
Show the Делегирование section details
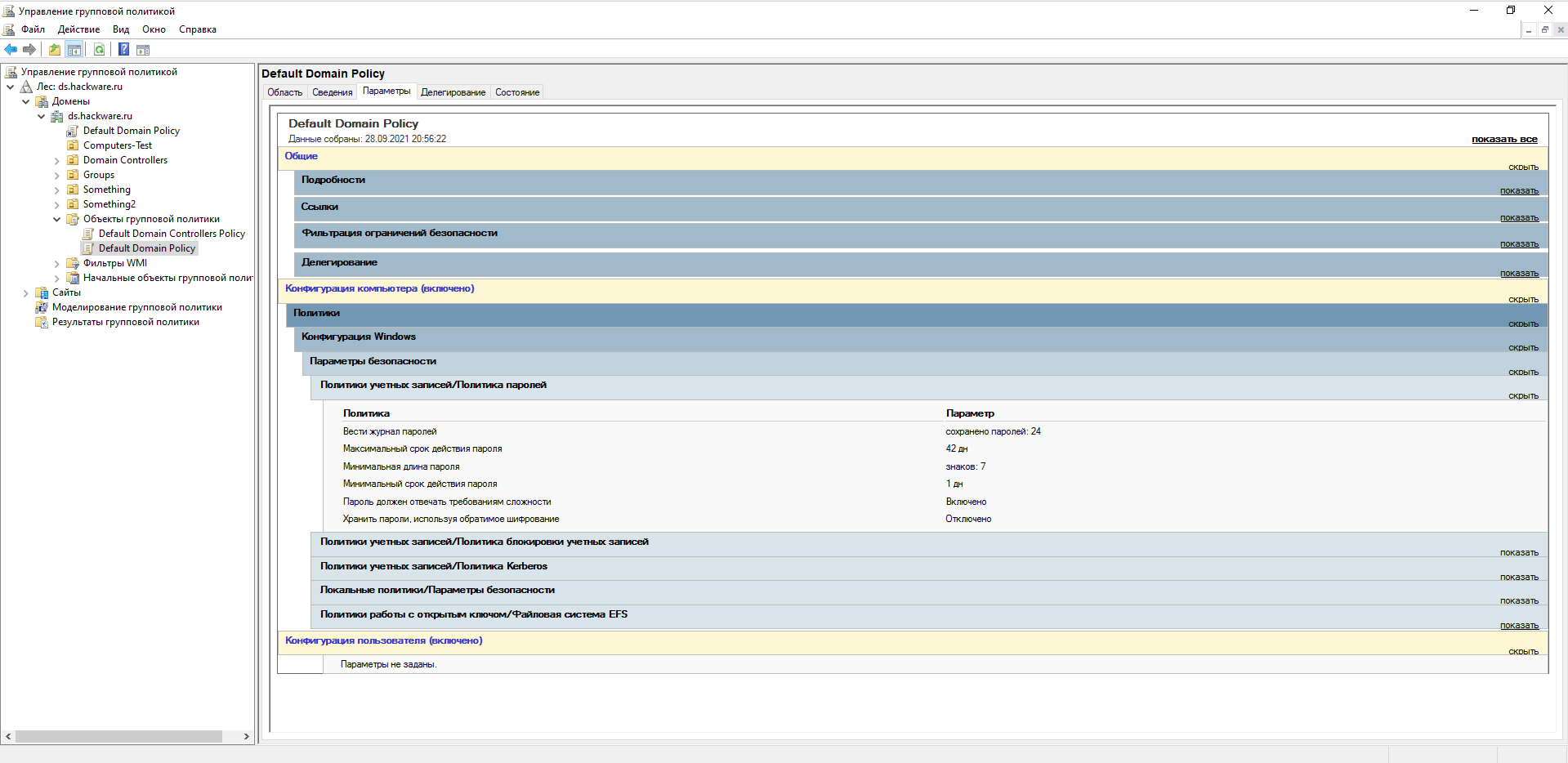tap(1518, 274)
